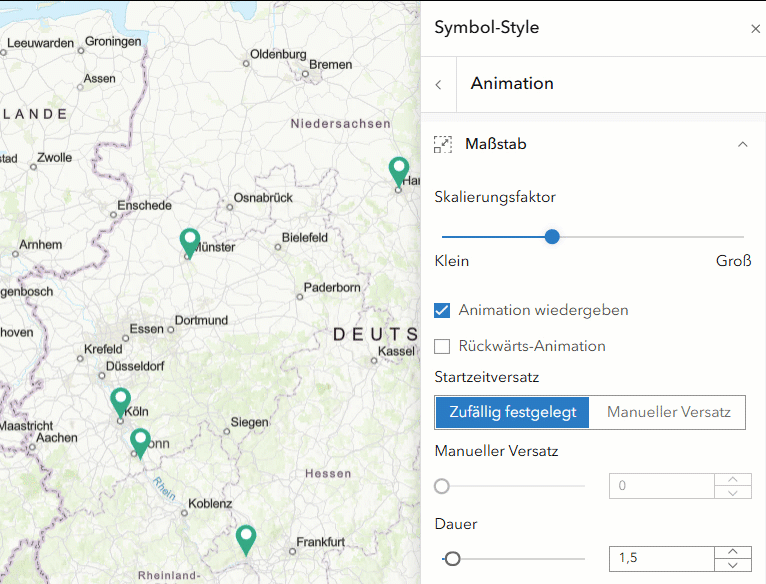Click the Dauer slider handle

point(452,559)
